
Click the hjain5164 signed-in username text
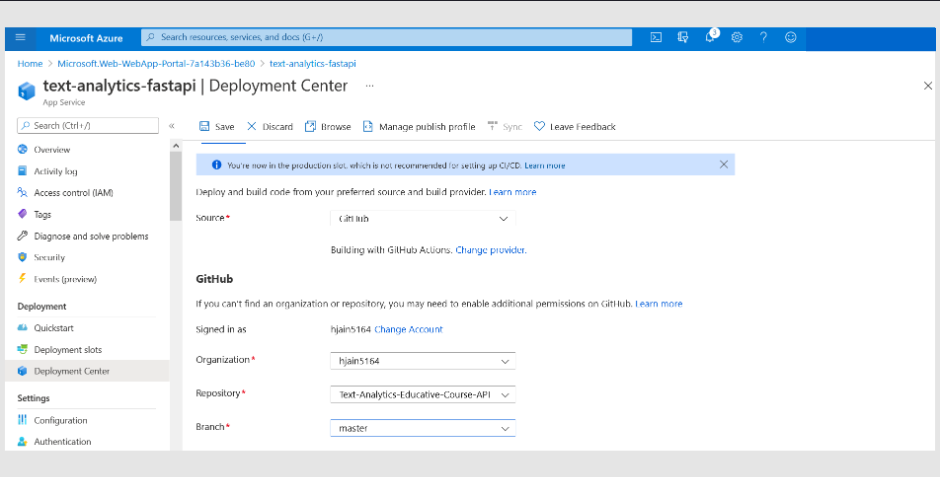[x=351, y=329]
